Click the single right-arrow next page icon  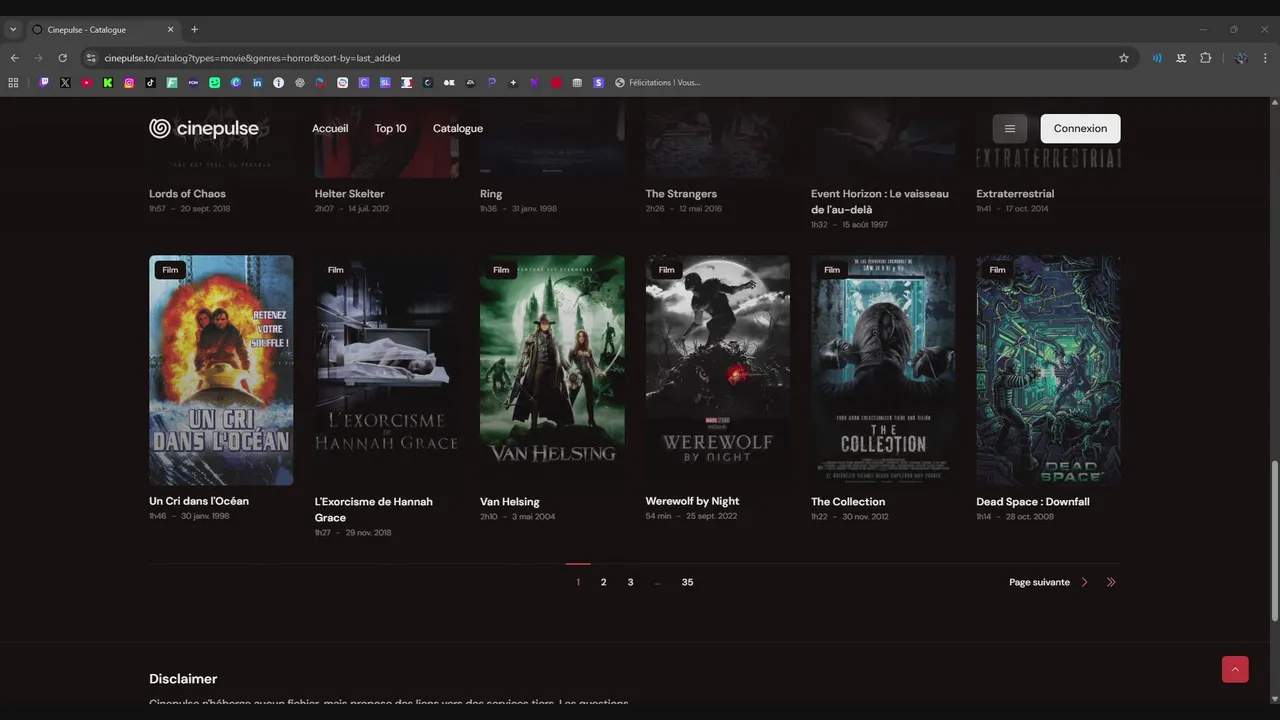click(1085, 582)
